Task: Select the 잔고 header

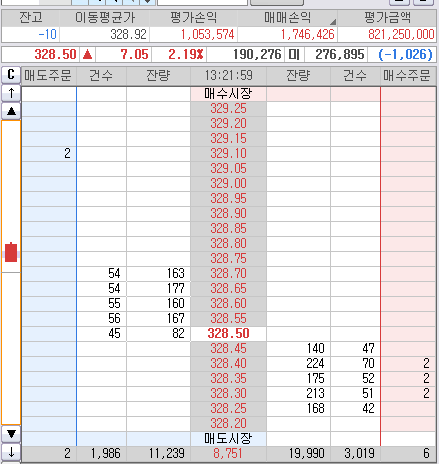Action: 31,18
